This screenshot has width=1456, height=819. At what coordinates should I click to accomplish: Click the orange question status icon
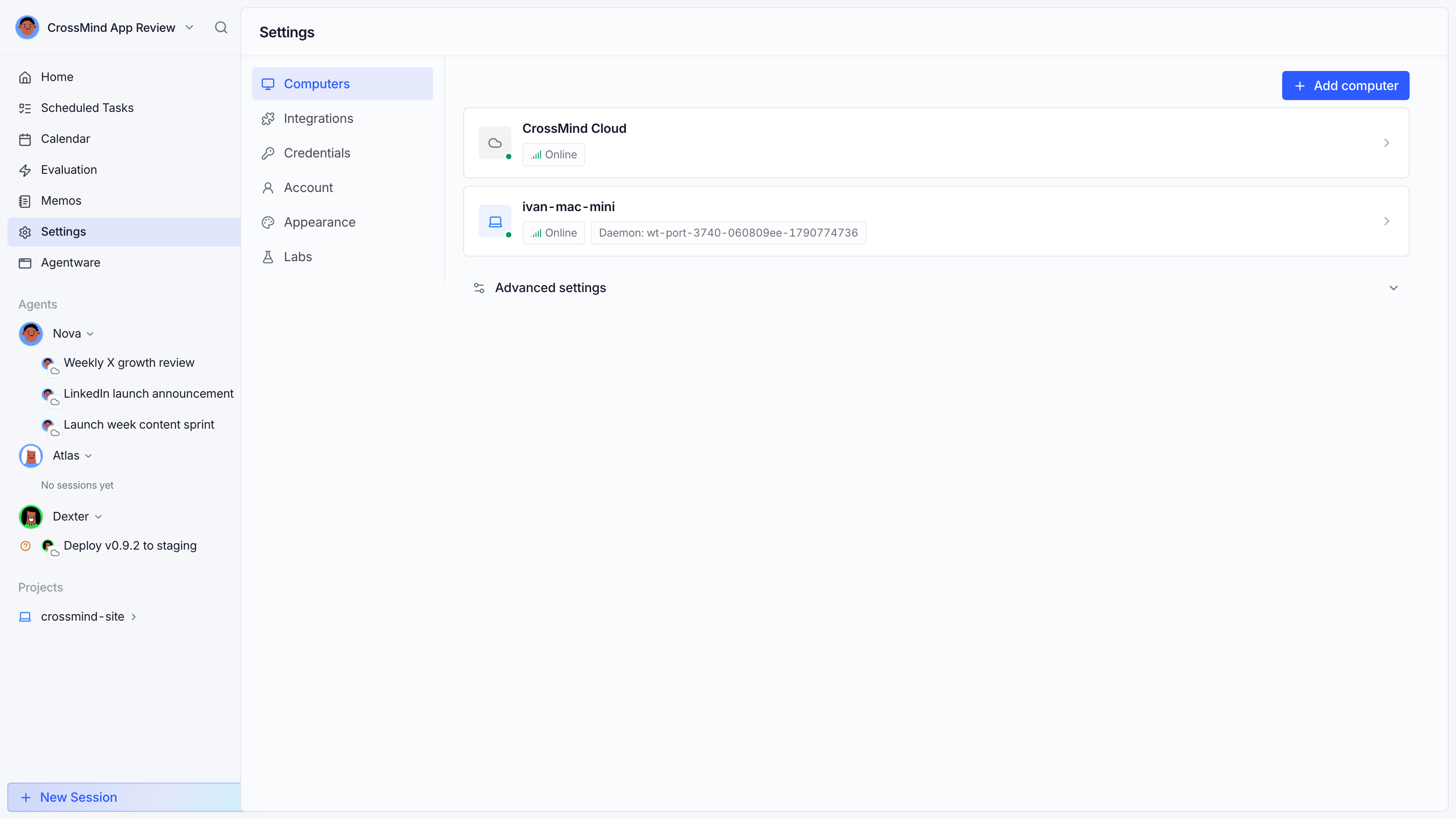25,546
